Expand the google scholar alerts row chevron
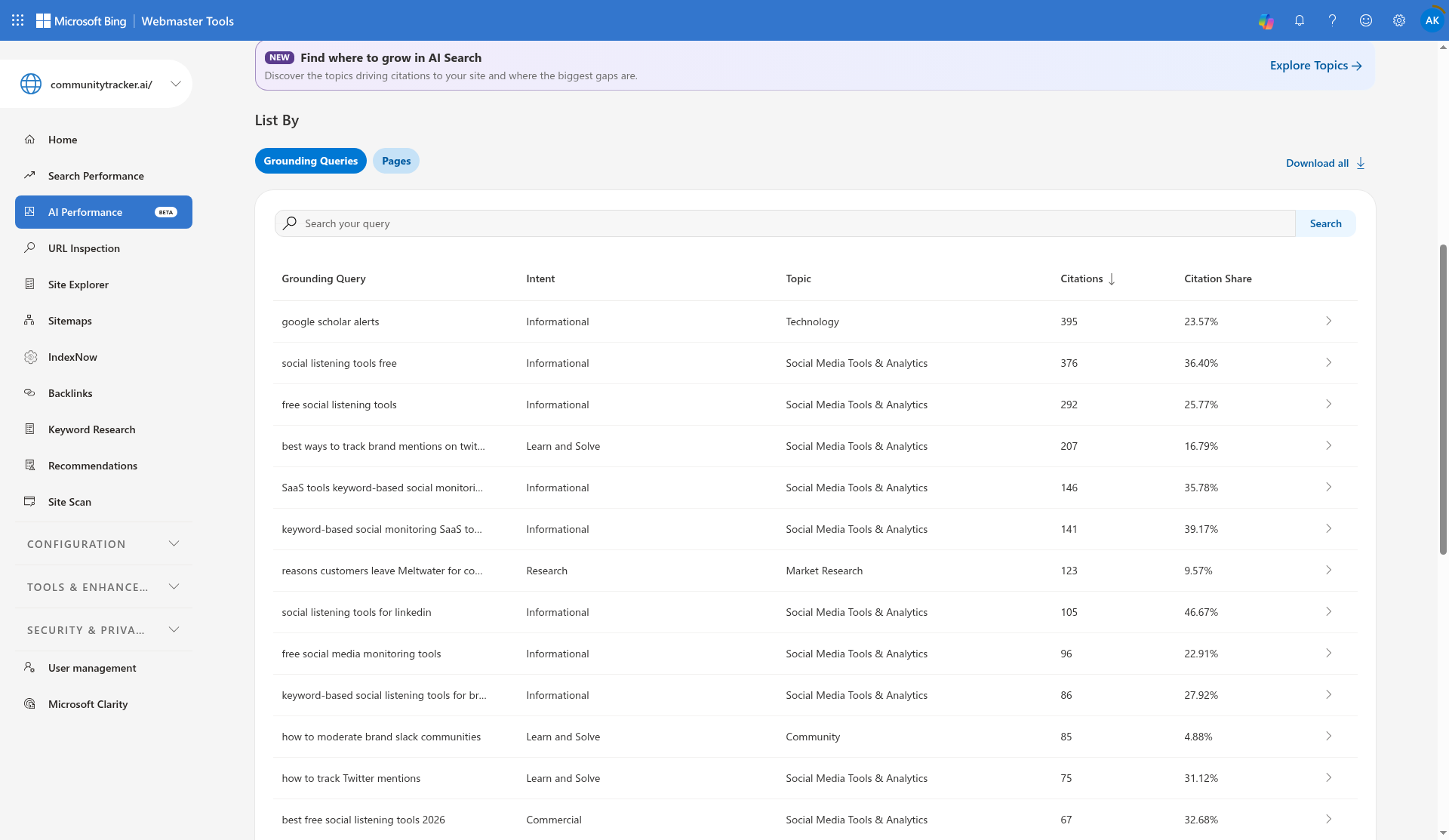1449x840 pixels. coord(1328,322)
